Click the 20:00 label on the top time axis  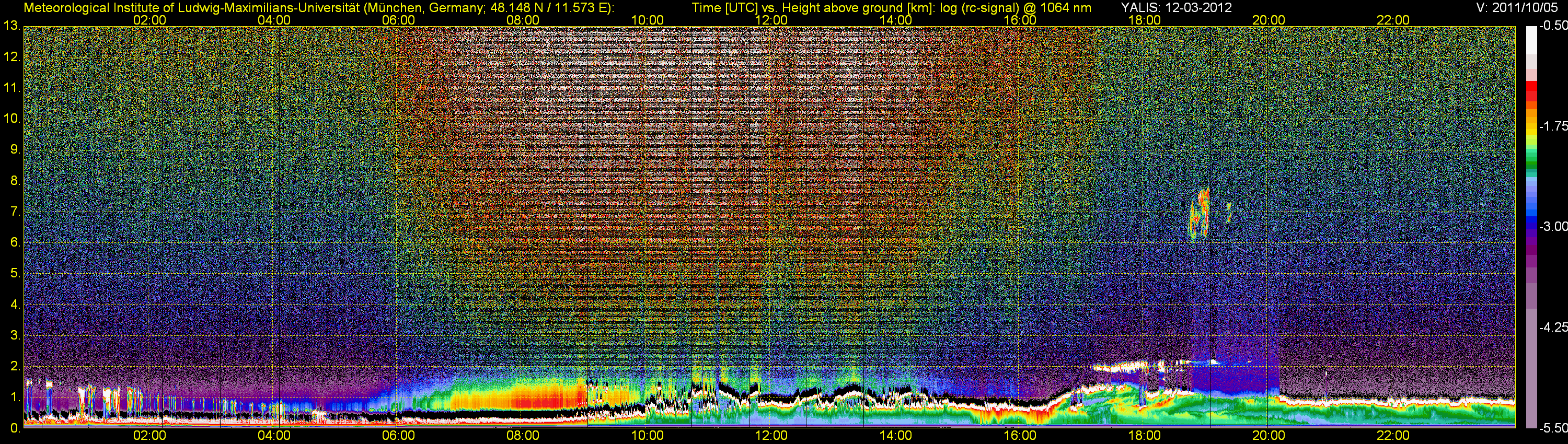click(1269, 20)
